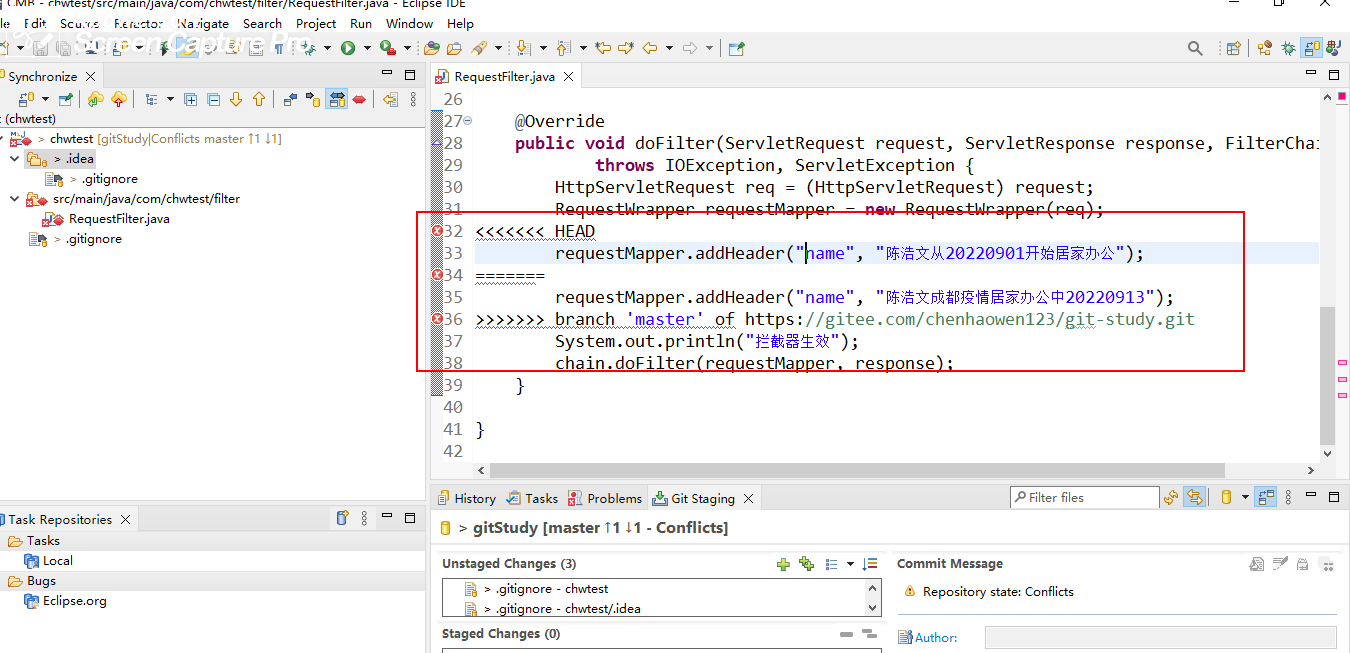Click the Add Task Repository icon
Image resolution: width=1350 pixels, height=653 pixels.
pos(342,518)
